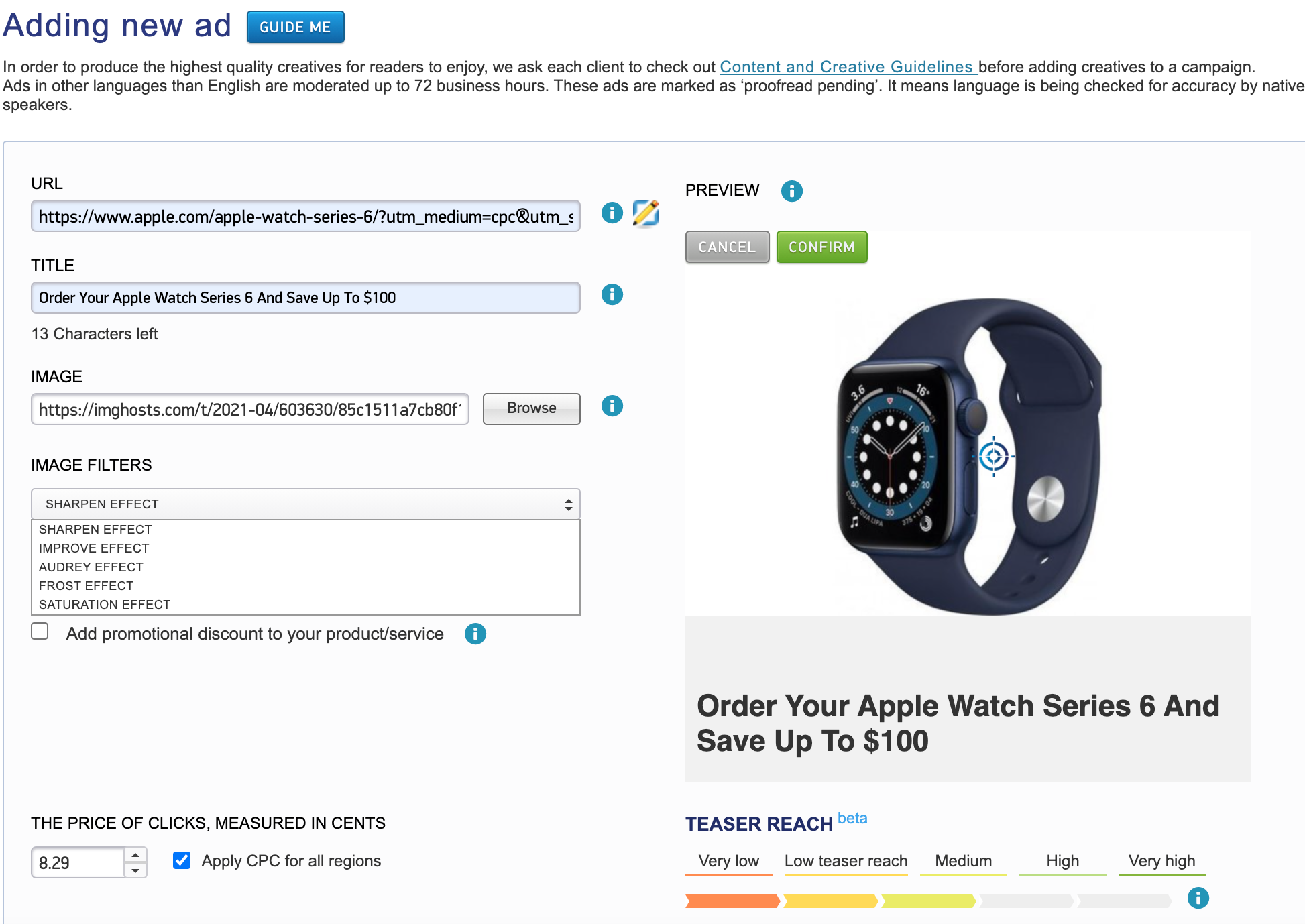Click the pencil edit icon next to URL

645,213
